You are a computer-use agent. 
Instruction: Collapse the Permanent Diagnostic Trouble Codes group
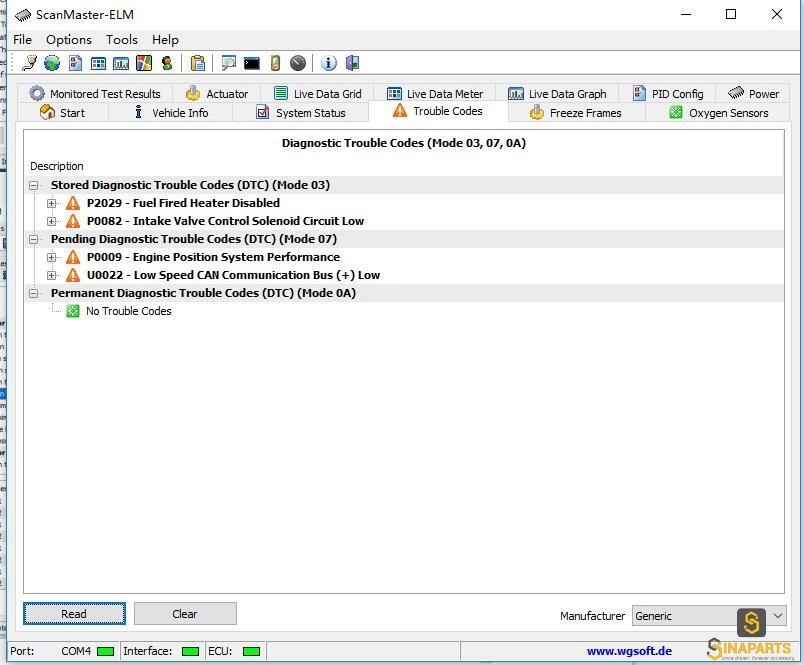coord(34,293)
